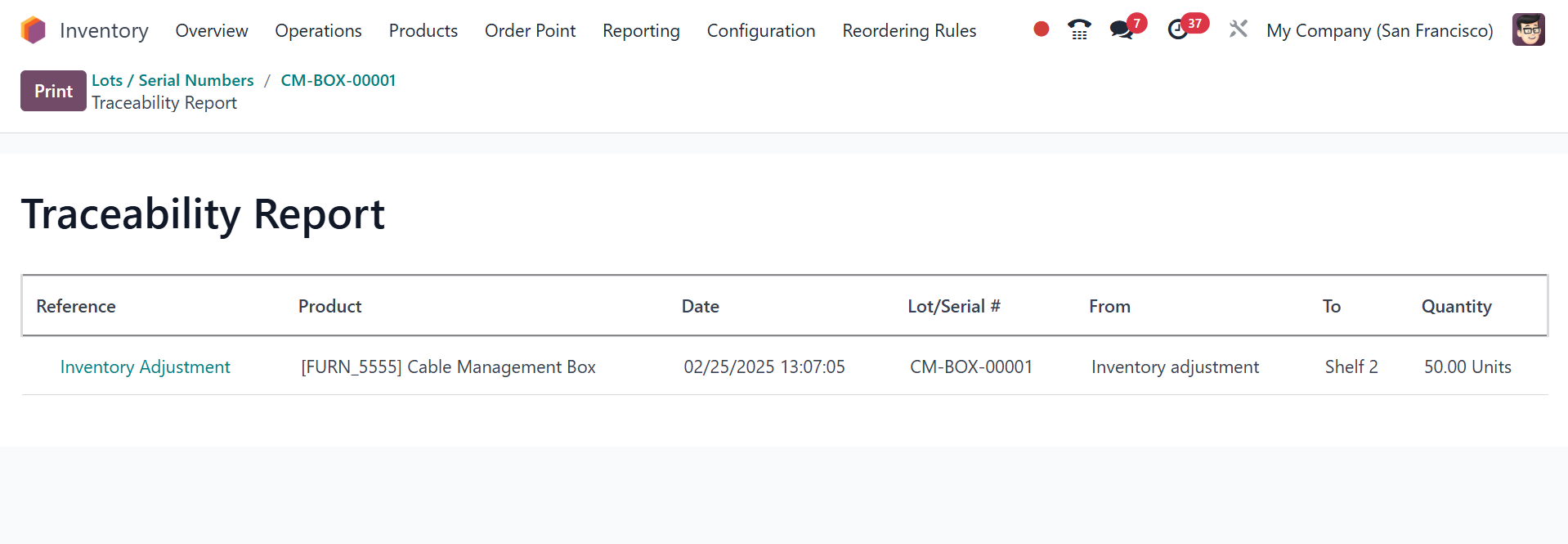
Task: Navigate to Lots / Serial Numbers breadcrumb
Action: (x=172, y=80)
